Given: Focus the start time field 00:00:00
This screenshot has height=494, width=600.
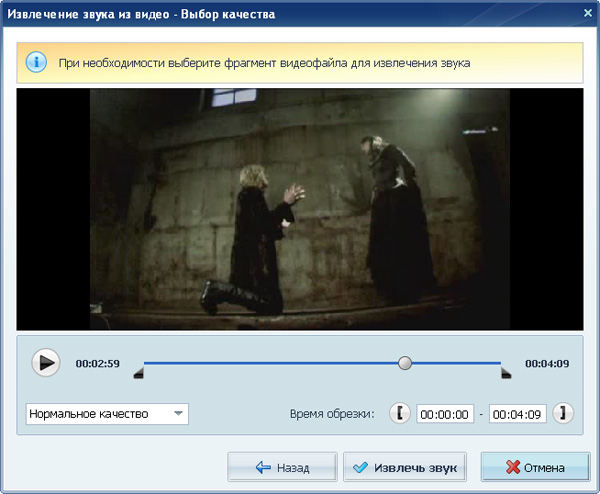Looking at the screenshot, I should coord(445,414).
